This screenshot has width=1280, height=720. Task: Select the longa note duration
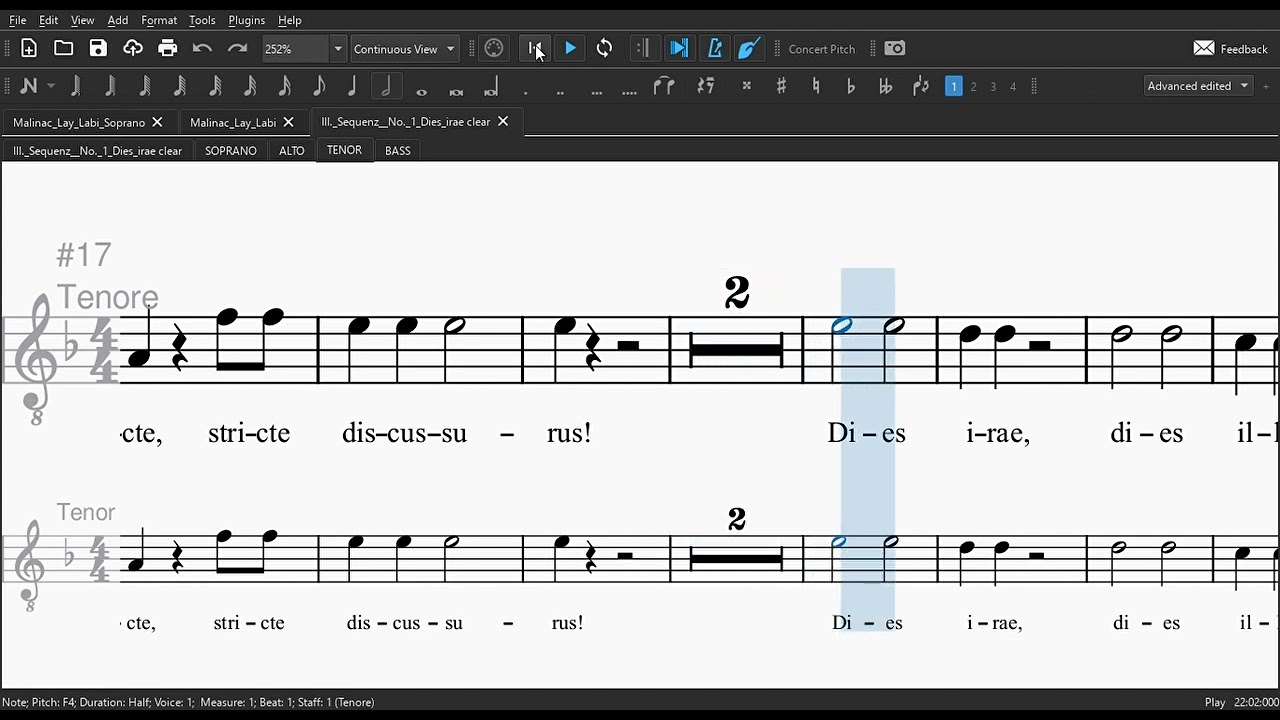[x=491, y=88]
